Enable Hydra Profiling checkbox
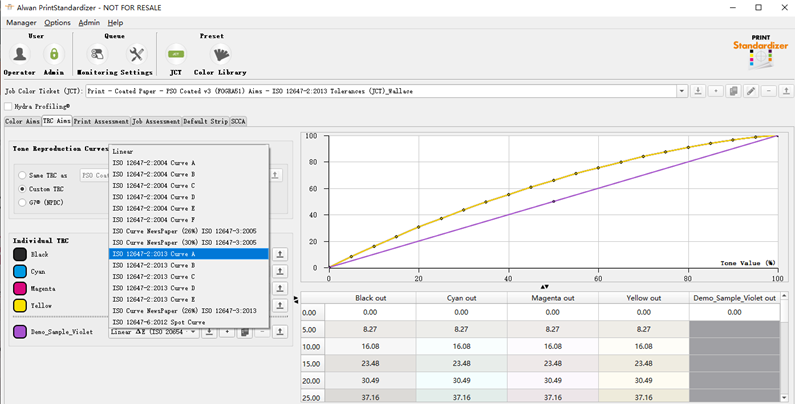 point(8,106)
